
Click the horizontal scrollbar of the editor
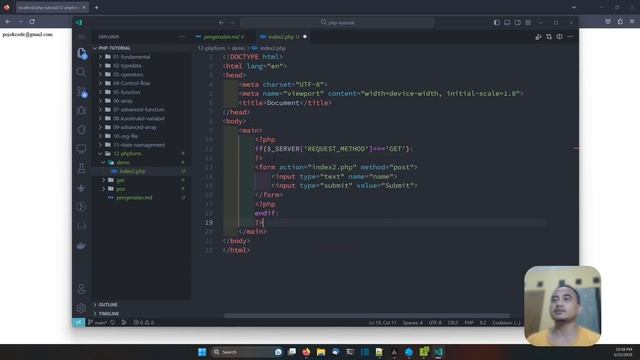[366, 316]
